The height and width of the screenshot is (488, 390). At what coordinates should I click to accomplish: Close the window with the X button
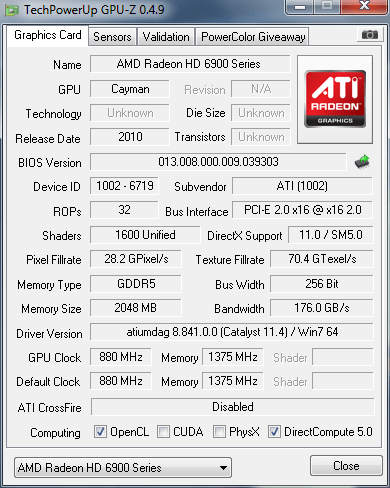[365, 7]
